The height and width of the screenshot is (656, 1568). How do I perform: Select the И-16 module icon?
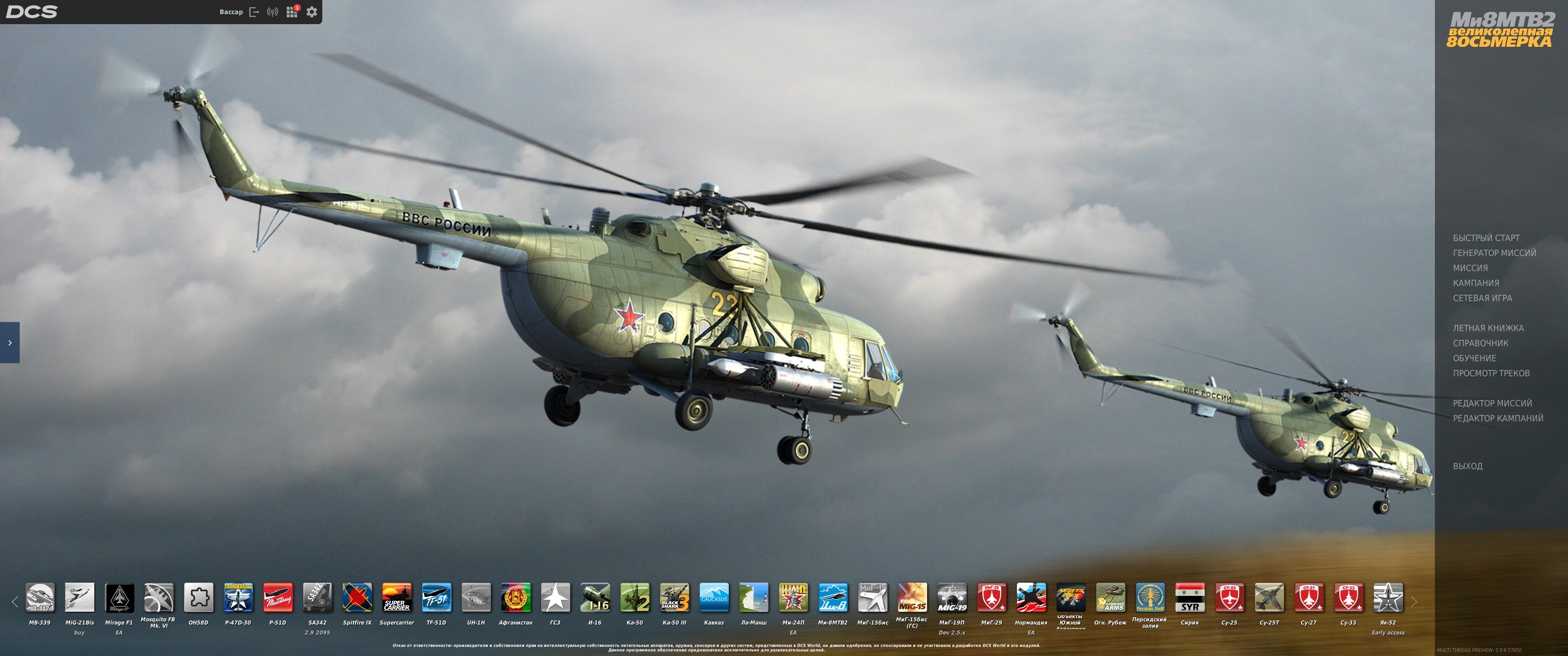tap(595, 597)
